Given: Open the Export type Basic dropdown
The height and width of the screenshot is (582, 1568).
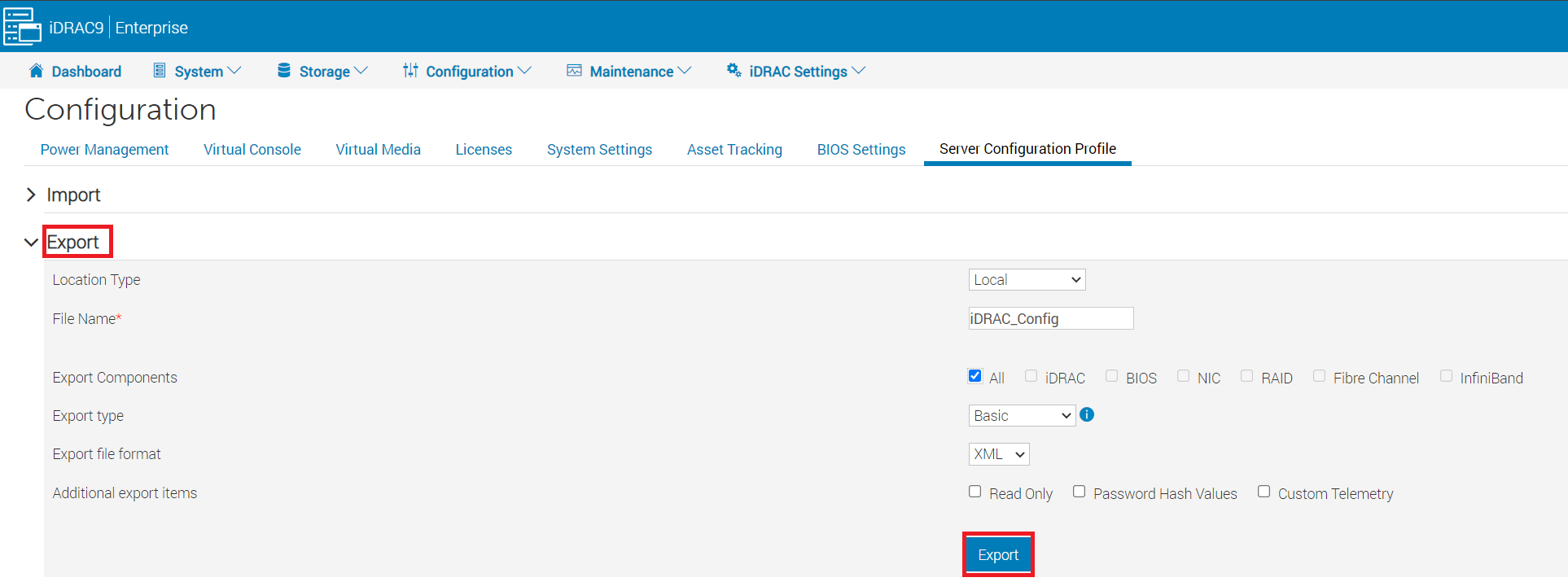Looking at the screenshot, I should [x=1022, y=416].
